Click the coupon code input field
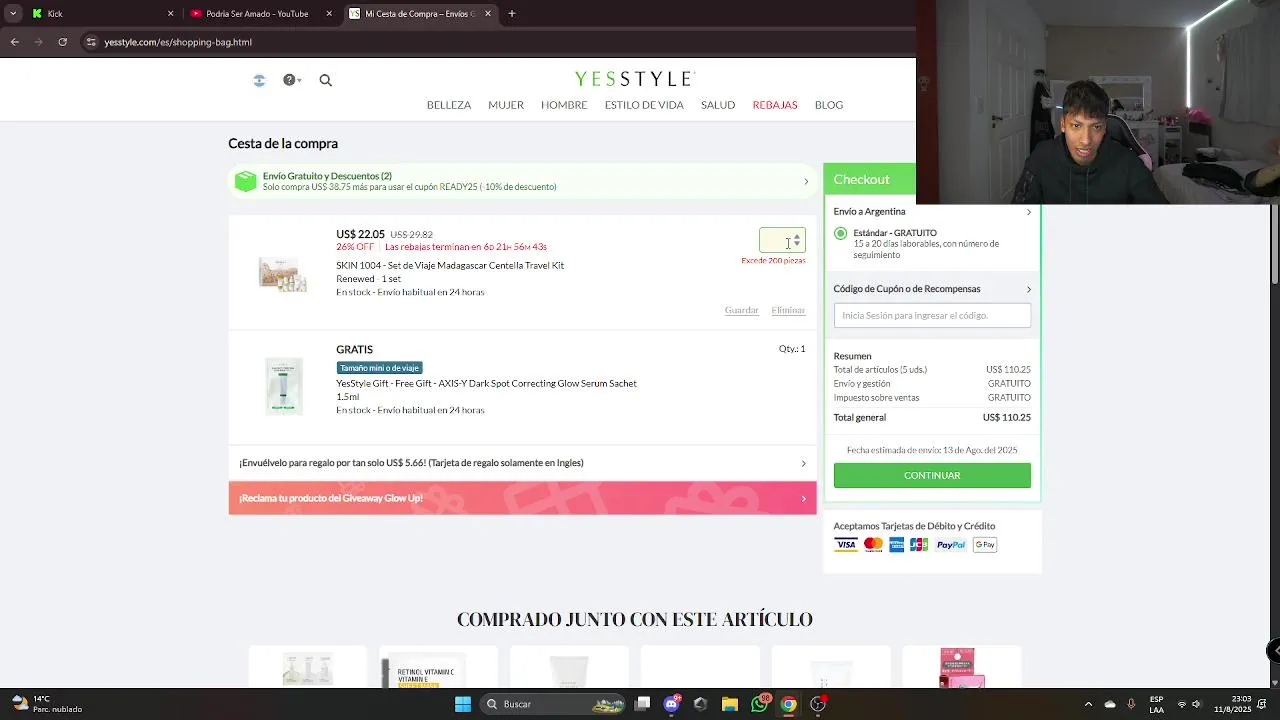Image resolution: width=1280 pixels, height=720 pixels. tap(932, 315)
